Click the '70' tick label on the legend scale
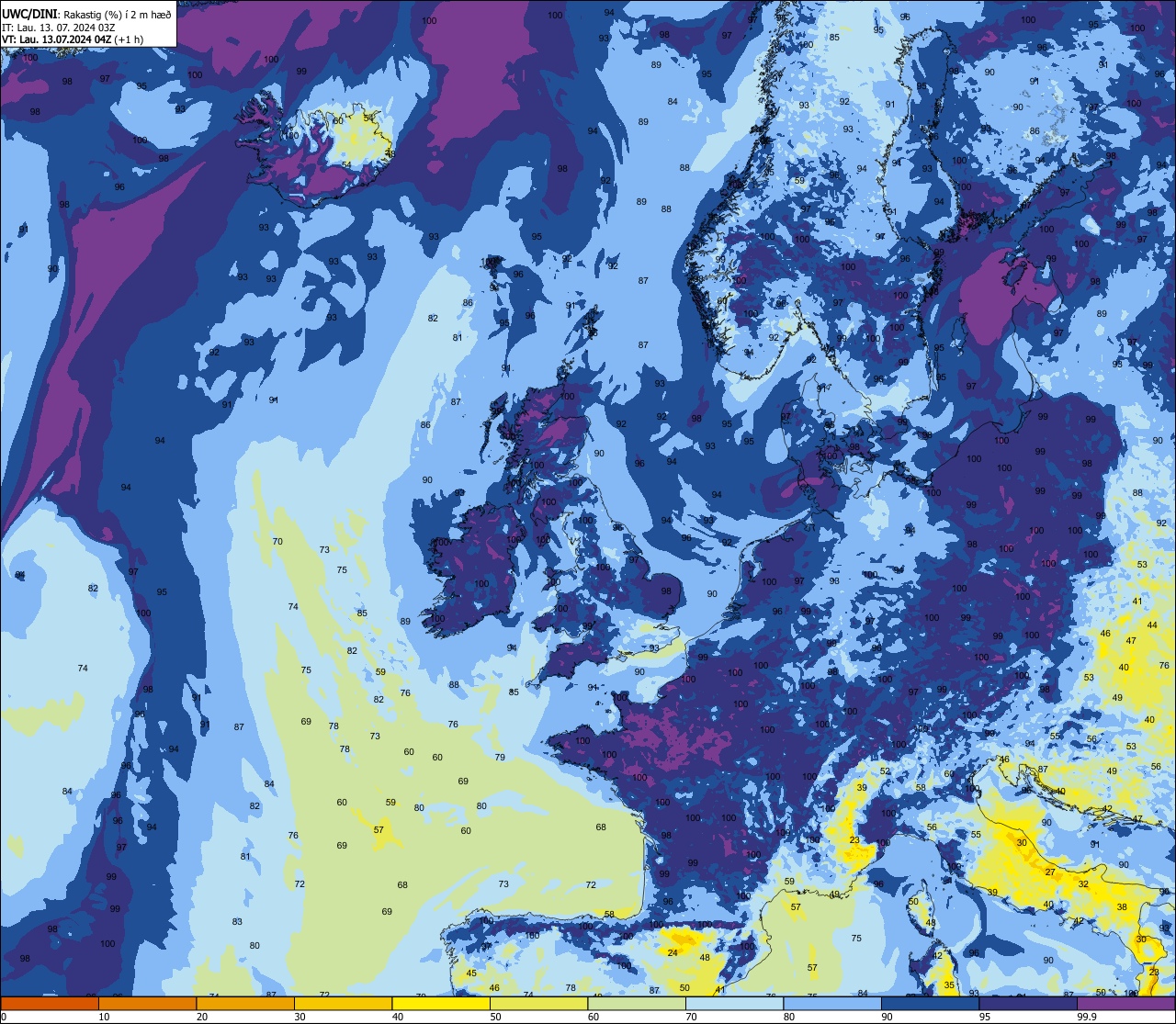Viewport: 1176px width, 1024px height. click(691, 1017)
